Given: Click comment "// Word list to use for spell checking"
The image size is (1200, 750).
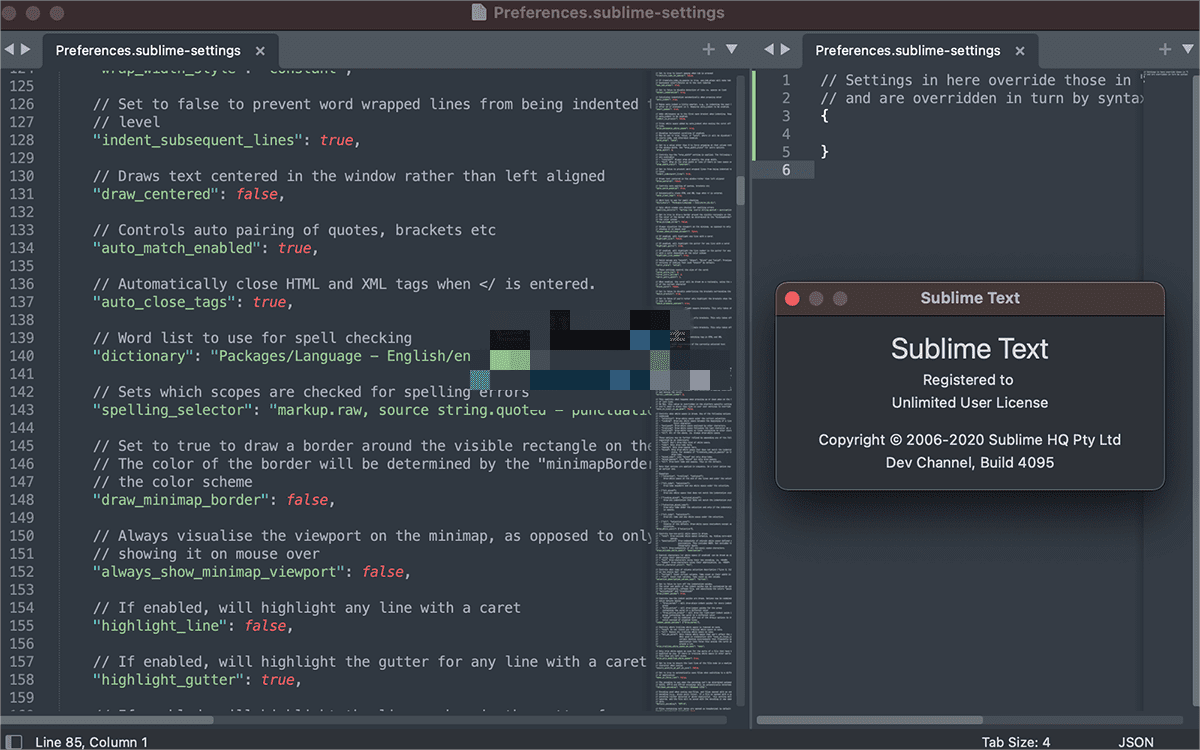Looking at the screenshot, I should [x=252, y=338].
